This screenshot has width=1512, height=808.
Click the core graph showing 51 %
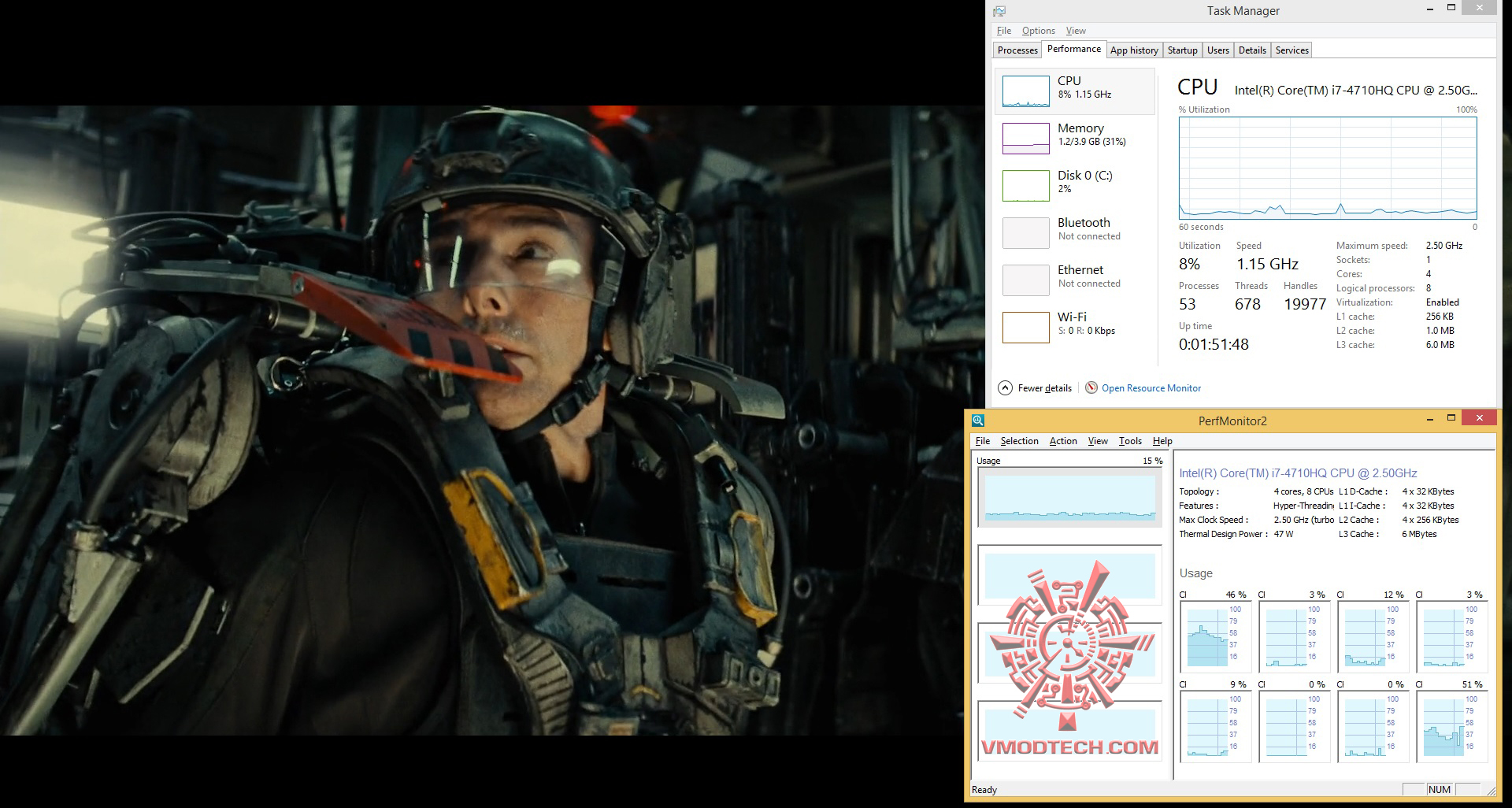click(x=1451, y=726)
